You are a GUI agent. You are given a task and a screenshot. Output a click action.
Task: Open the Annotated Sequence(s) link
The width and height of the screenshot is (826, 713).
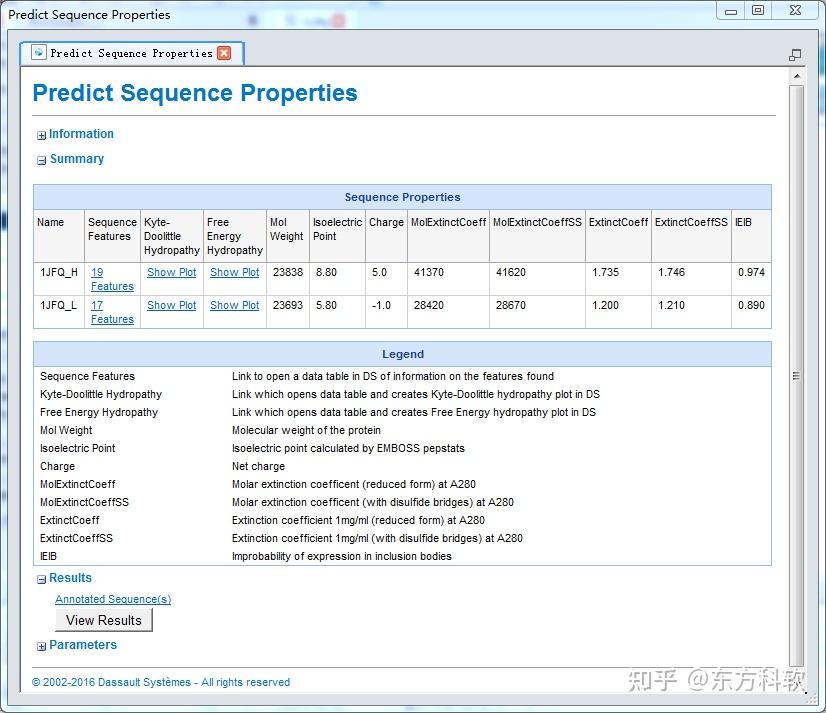113,599
